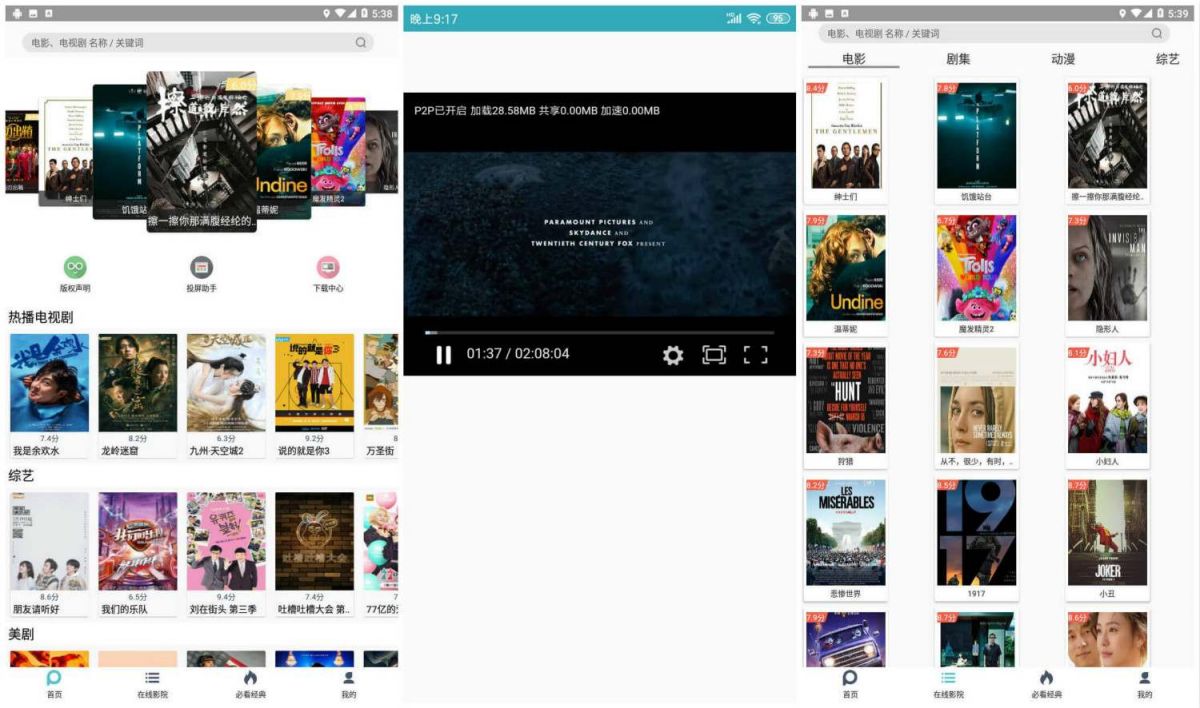Screen dimensions: 1200x708
Task: Select 我的 in the home screen bottom bar
Action: pos(348,684)
